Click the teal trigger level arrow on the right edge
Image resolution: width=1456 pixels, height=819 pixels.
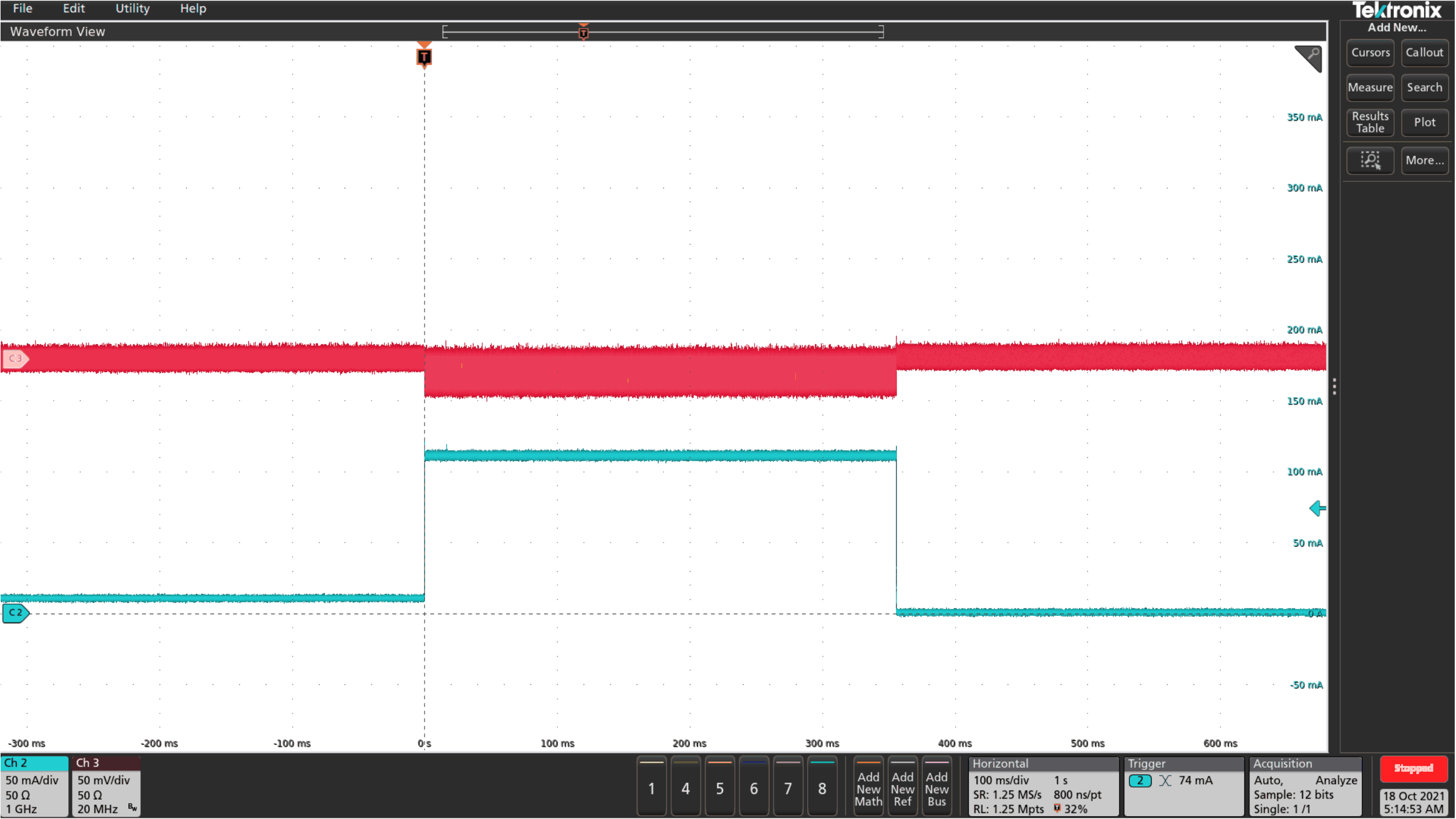(1317, 508)
